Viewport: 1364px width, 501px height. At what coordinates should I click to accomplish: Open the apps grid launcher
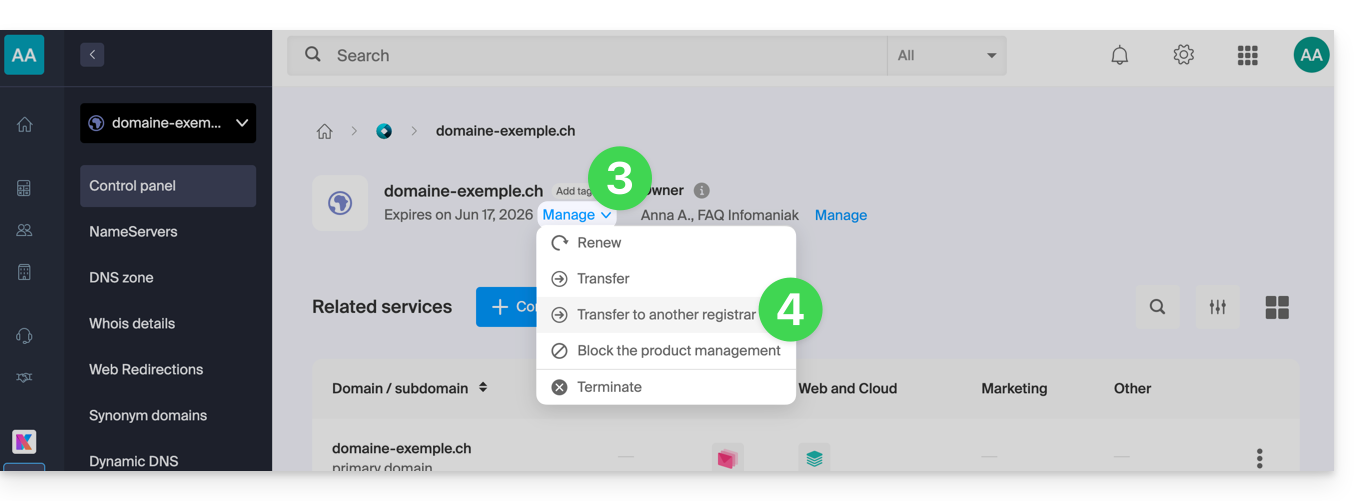[1247, 56]
